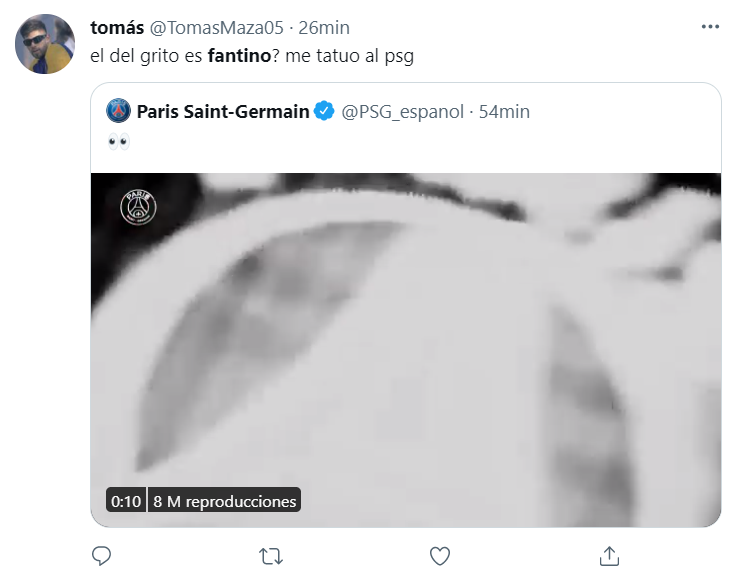The width and height of the screenshot is (739, 579).
Task: Open the Paris Saint-Germain account name
Action: 222,111
